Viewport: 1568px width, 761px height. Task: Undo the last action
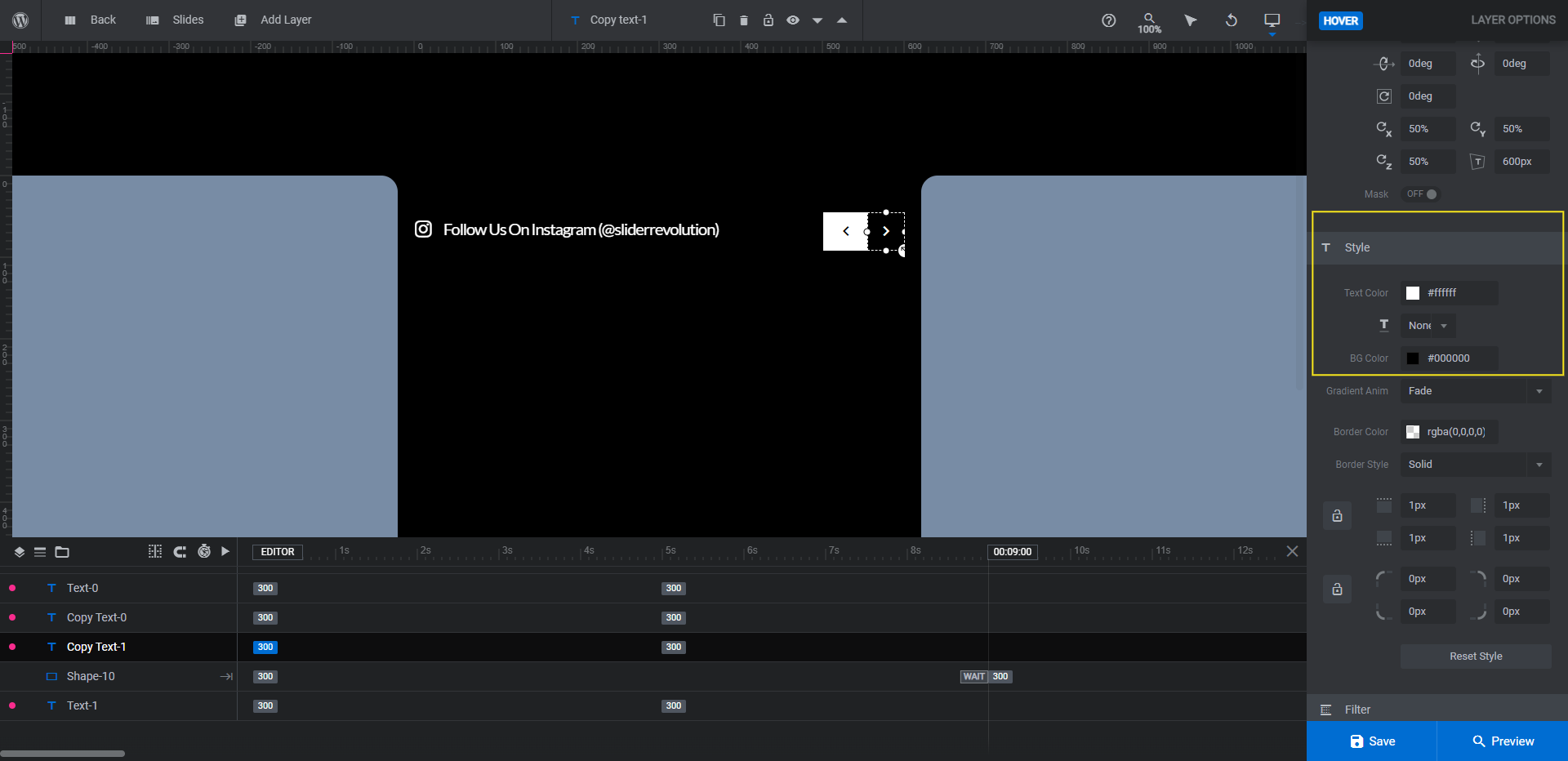coord(1231,20)
